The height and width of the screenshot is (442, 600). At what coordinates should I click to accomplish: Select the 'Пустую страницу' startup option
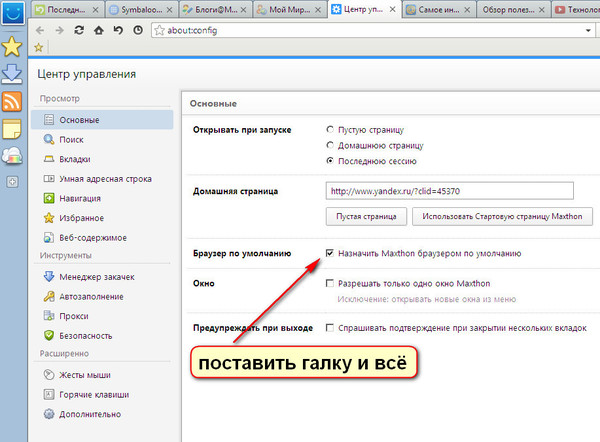pyautogui.click(x=331, y=130)
